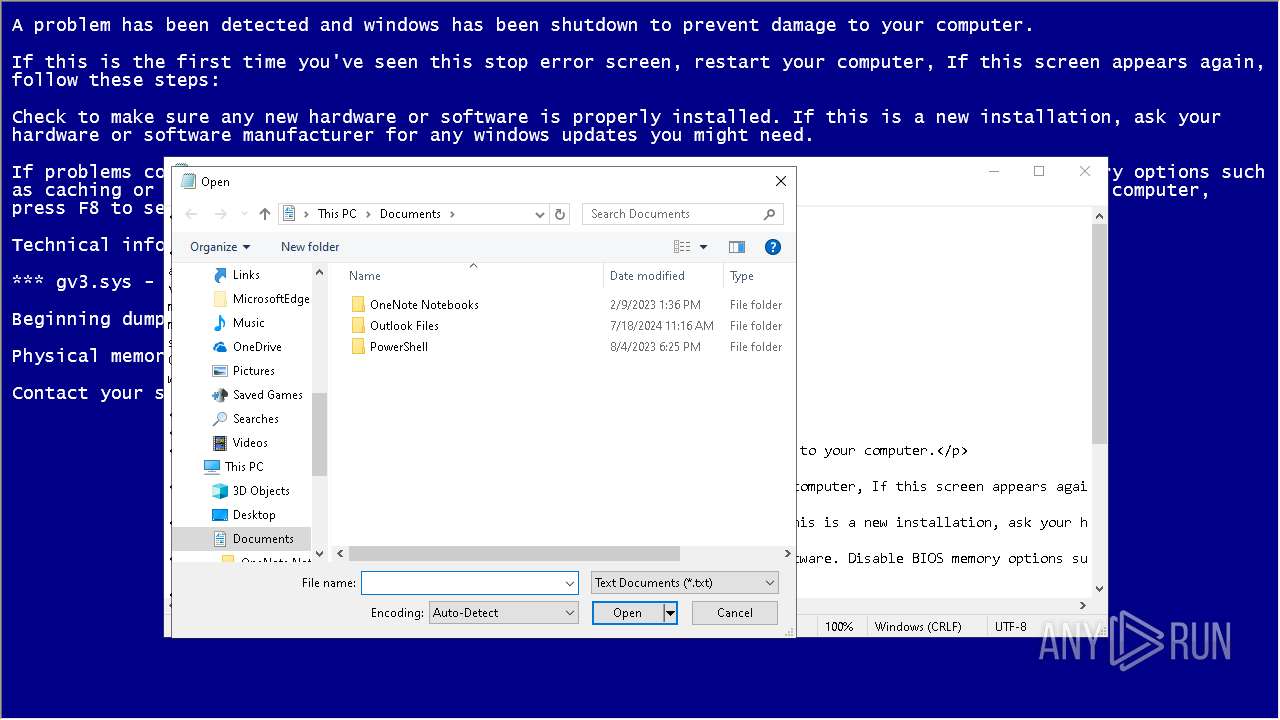Click the File name input field
Screen dimensions: 1280x720
pyautogui.click(x=461, y=583)
